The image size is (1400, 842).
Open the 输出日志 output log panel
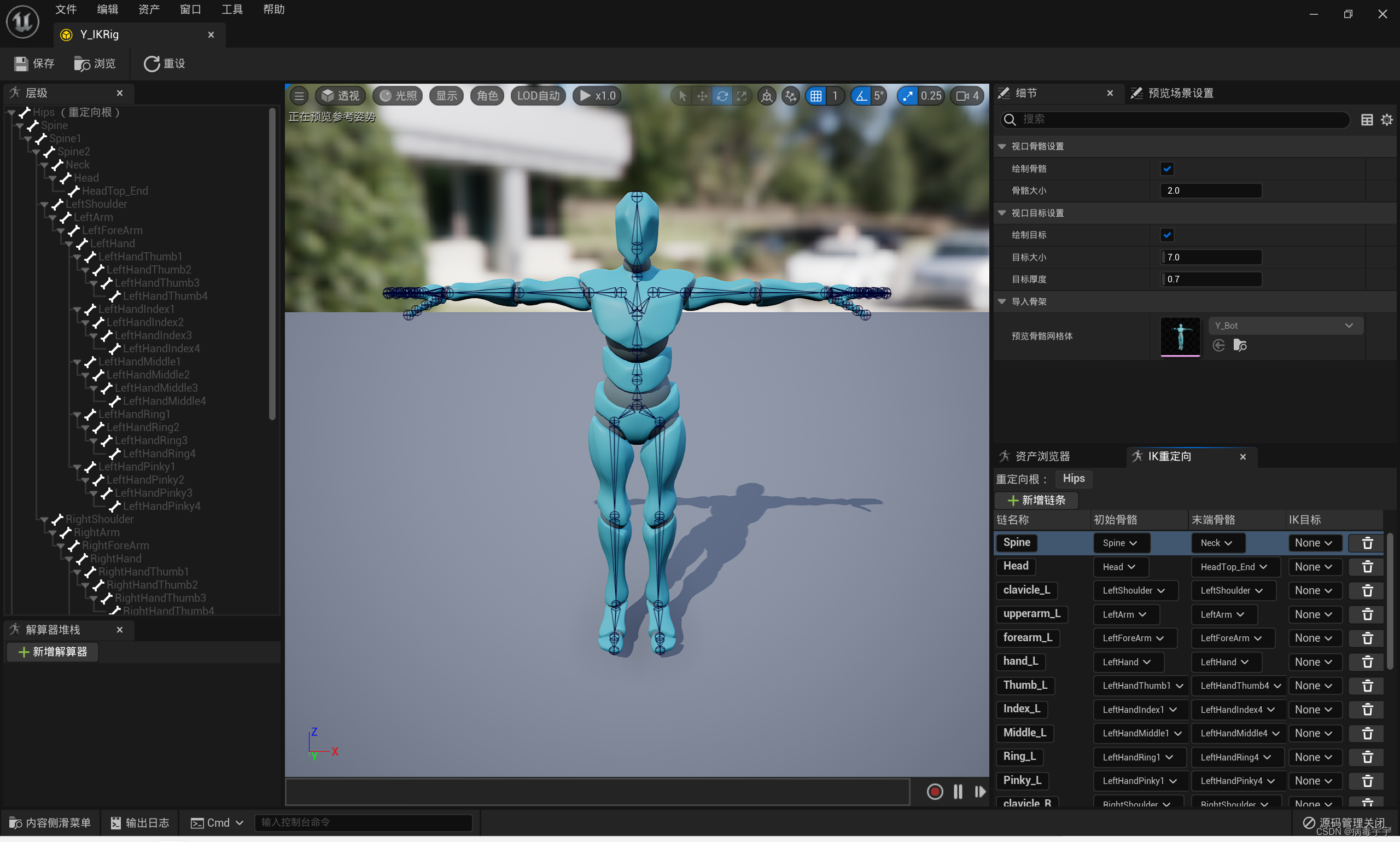pos(139,823)
